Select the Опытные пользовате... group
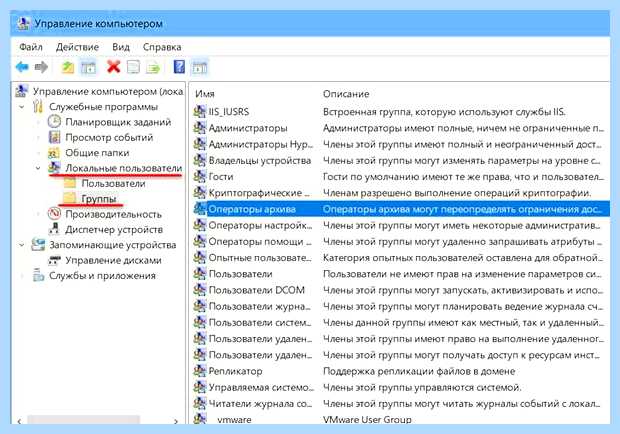620x434 pixels. 260,258
